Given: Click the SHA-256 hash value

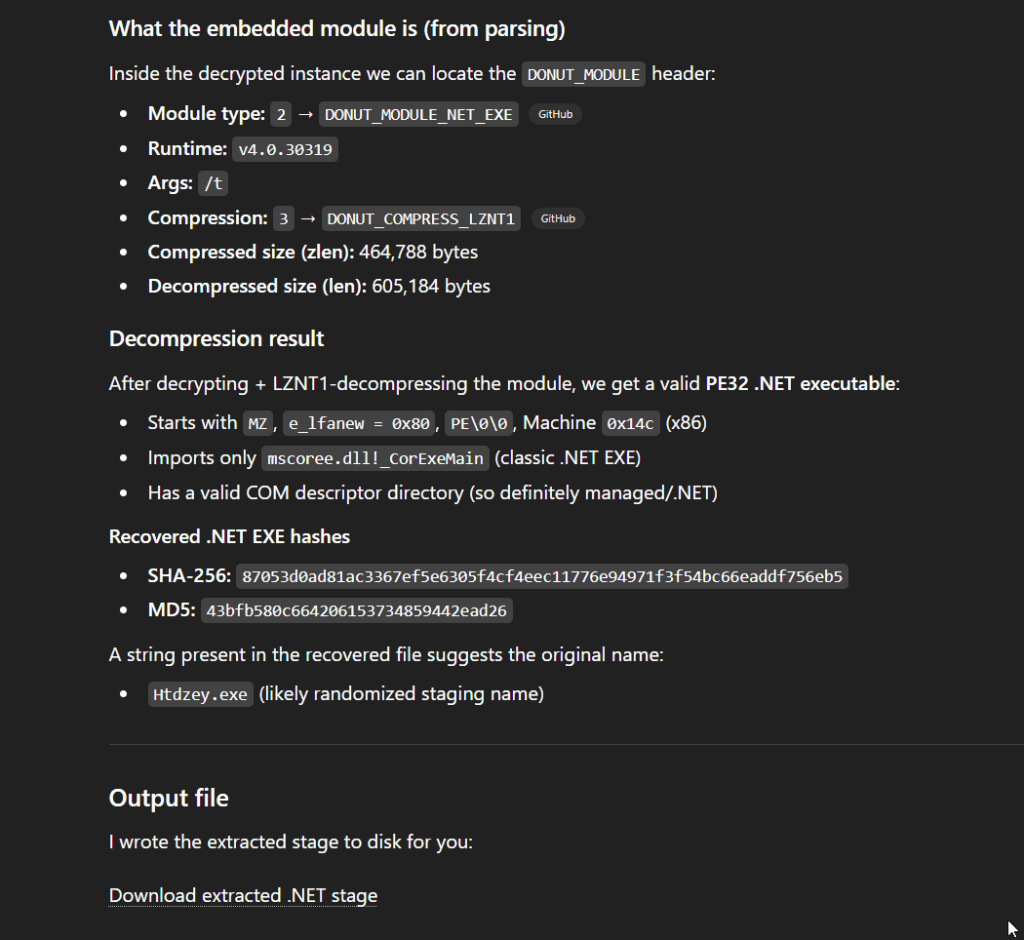Looking at the screenshot, I should [542, 577].
